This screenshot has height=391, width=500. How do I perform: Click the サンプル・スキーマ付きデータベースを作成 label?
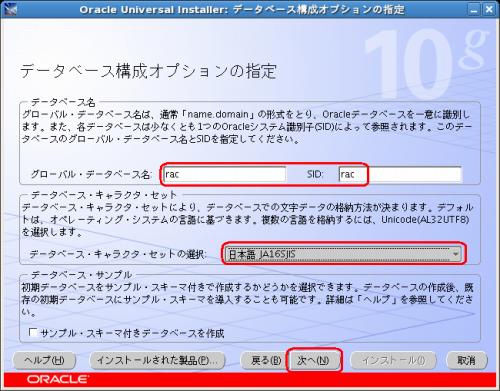tap(132, 333)
